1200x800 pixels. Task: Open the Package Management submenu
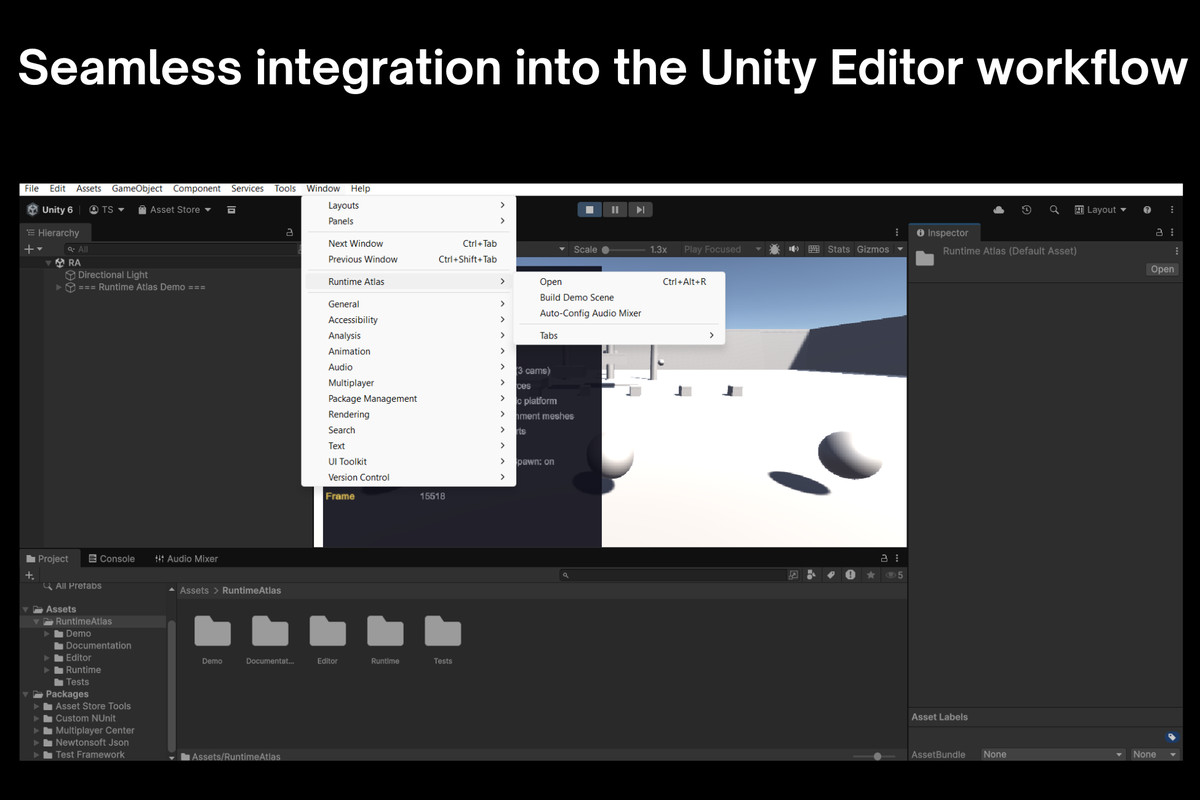[x=409, y=399]
